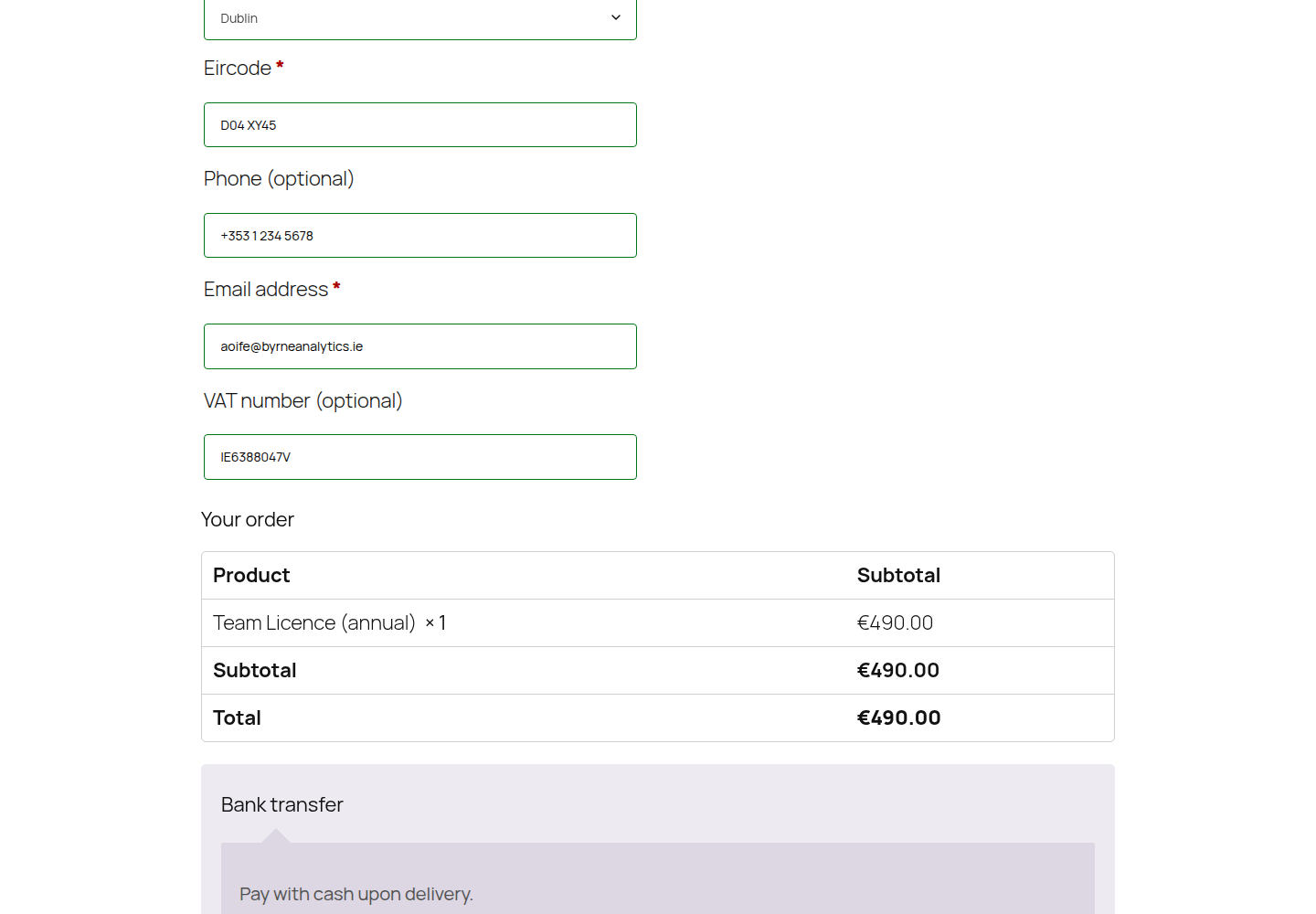Screen dimensions: 1316x914
Task: Click the bold Subtotal row label
Action: 255,671
